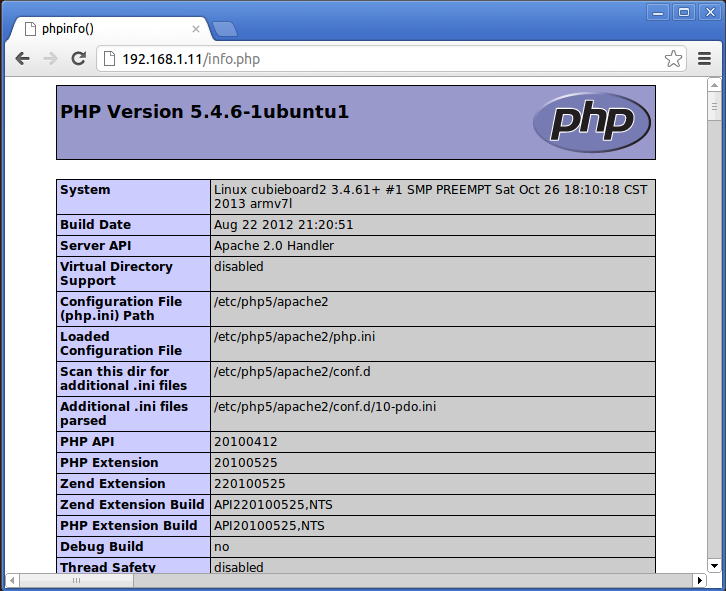Image resolution: width=726 pixels, height=591 pixels.
Task: Click the horizontal scrollbar right arrow
Action: 700,580
